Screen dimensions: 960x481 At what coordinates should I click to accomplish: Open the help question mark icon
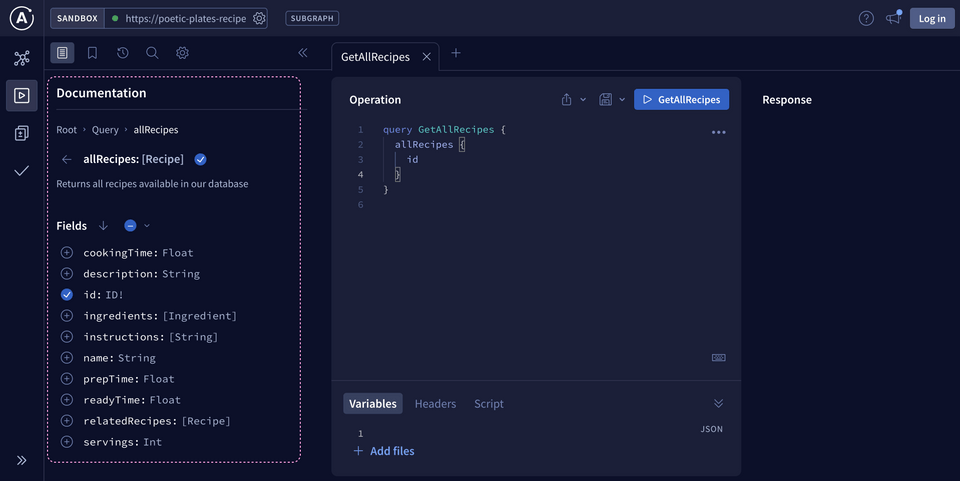pyautogui.click(x=866, y=18)
